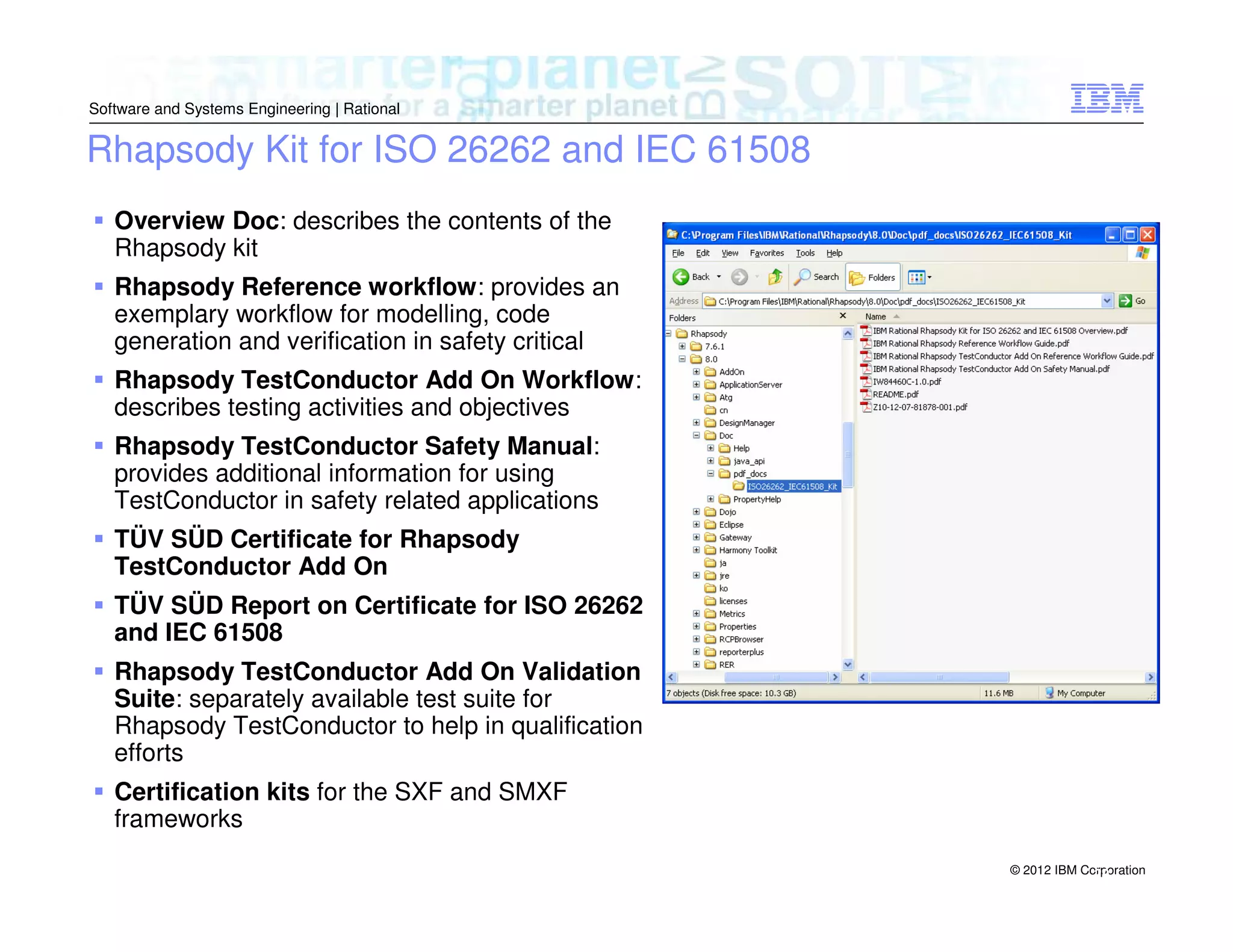Image resolution: width=1233 pixels, height=952 pixels.
Task: Sort files by the Name column header
Action: click(x=875, y=317)
